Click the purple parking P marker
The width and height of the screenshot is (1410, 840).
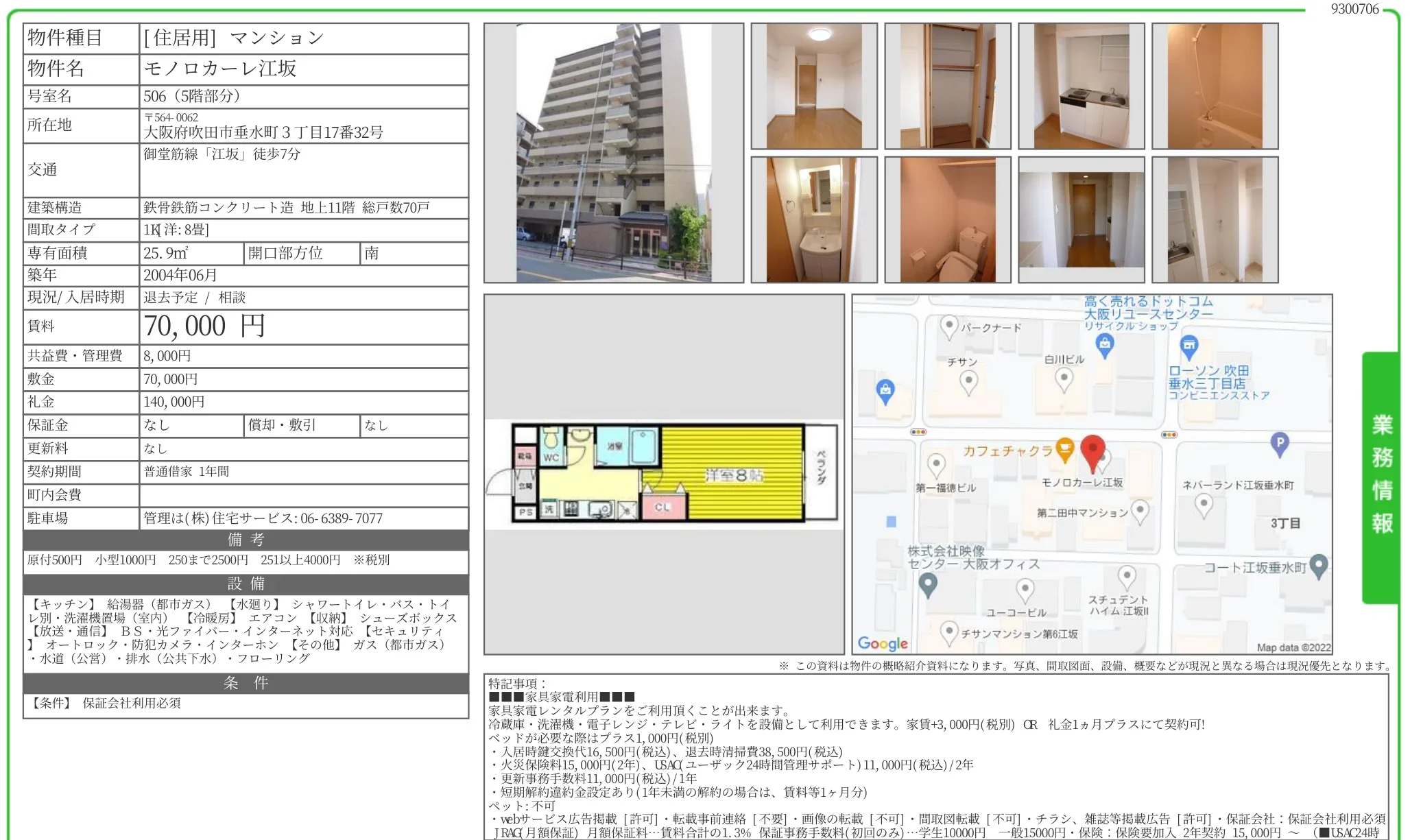click(x=1279, y=444)
